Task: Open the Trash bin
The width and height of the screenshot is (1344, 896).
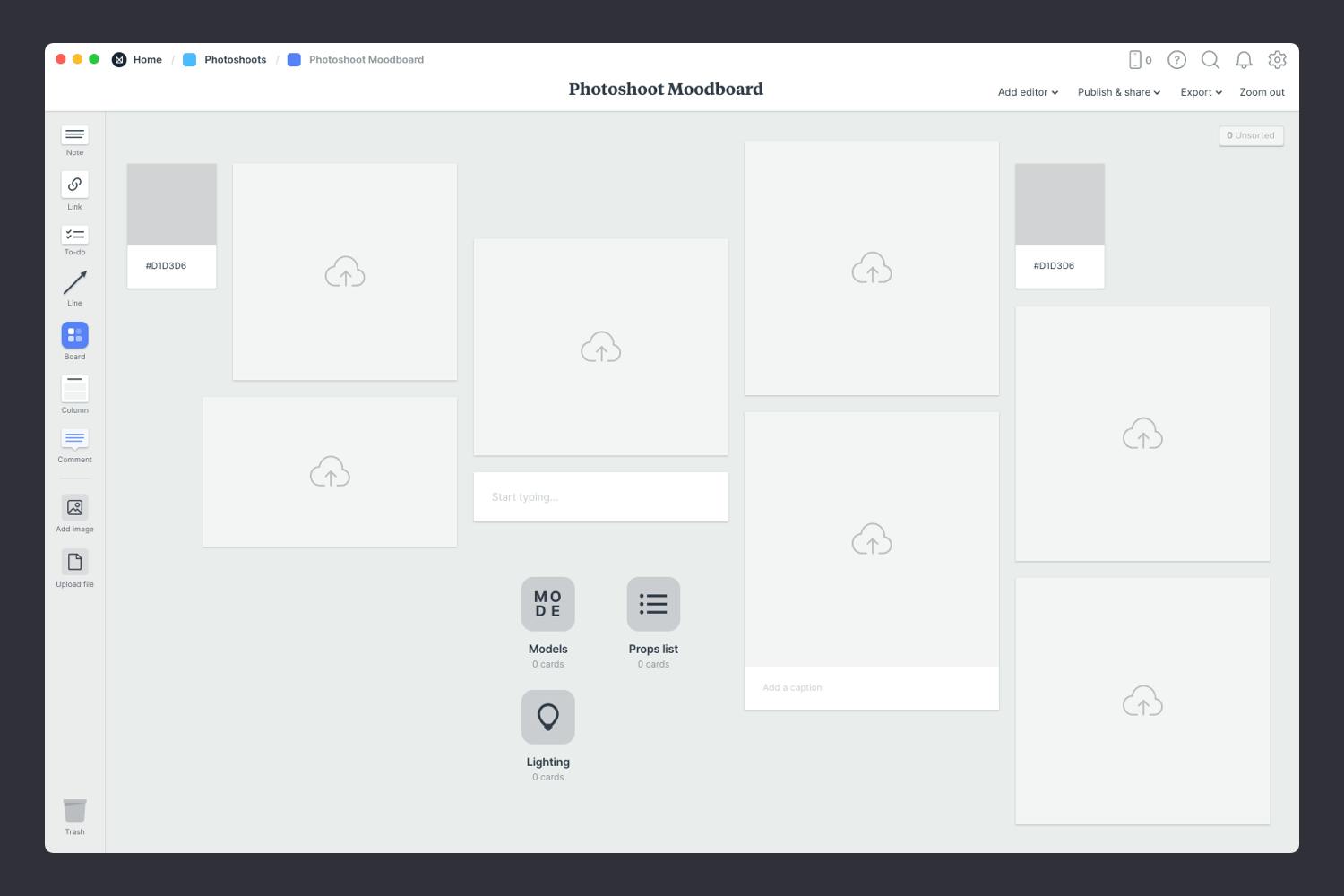Action: [x=74, y=811]
